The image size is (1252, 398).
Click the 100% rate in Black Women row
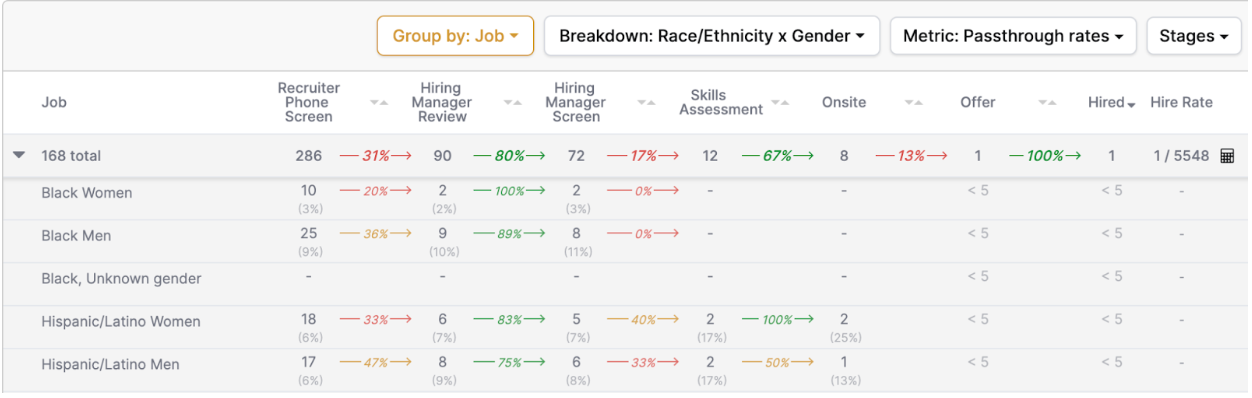509,191
